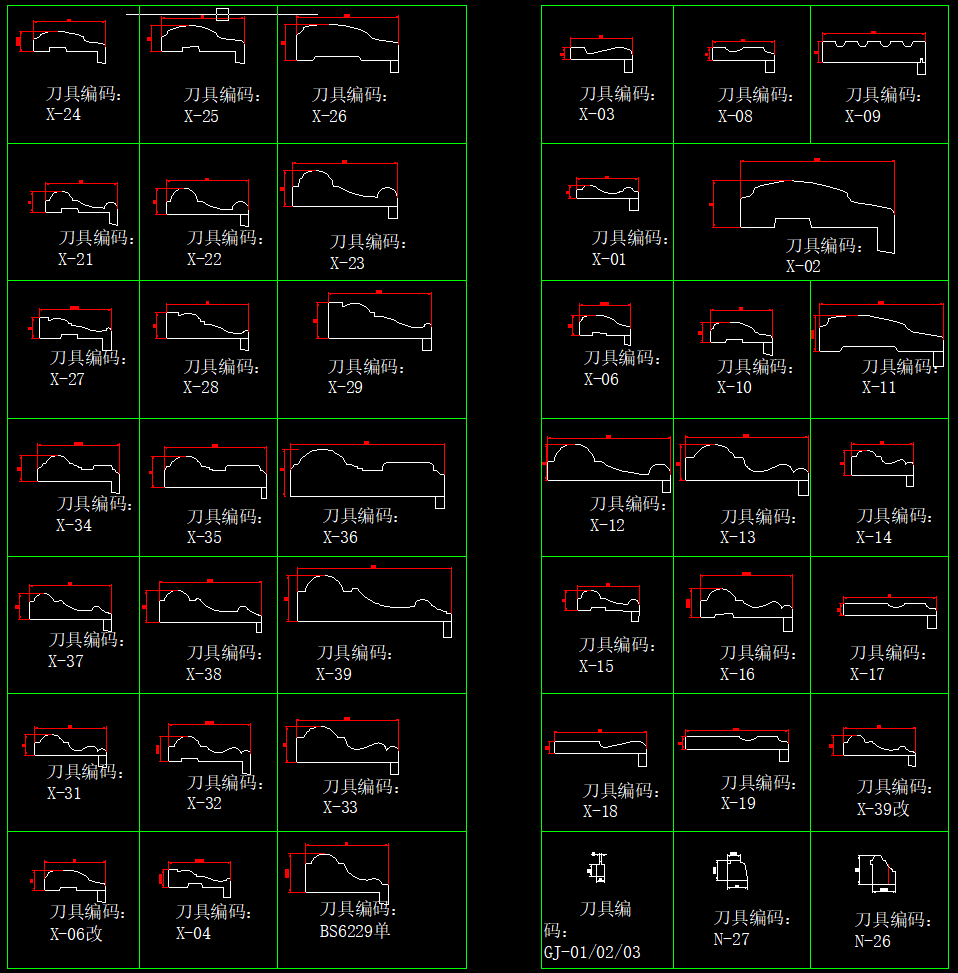Click the text label N-27

(731, 940)
